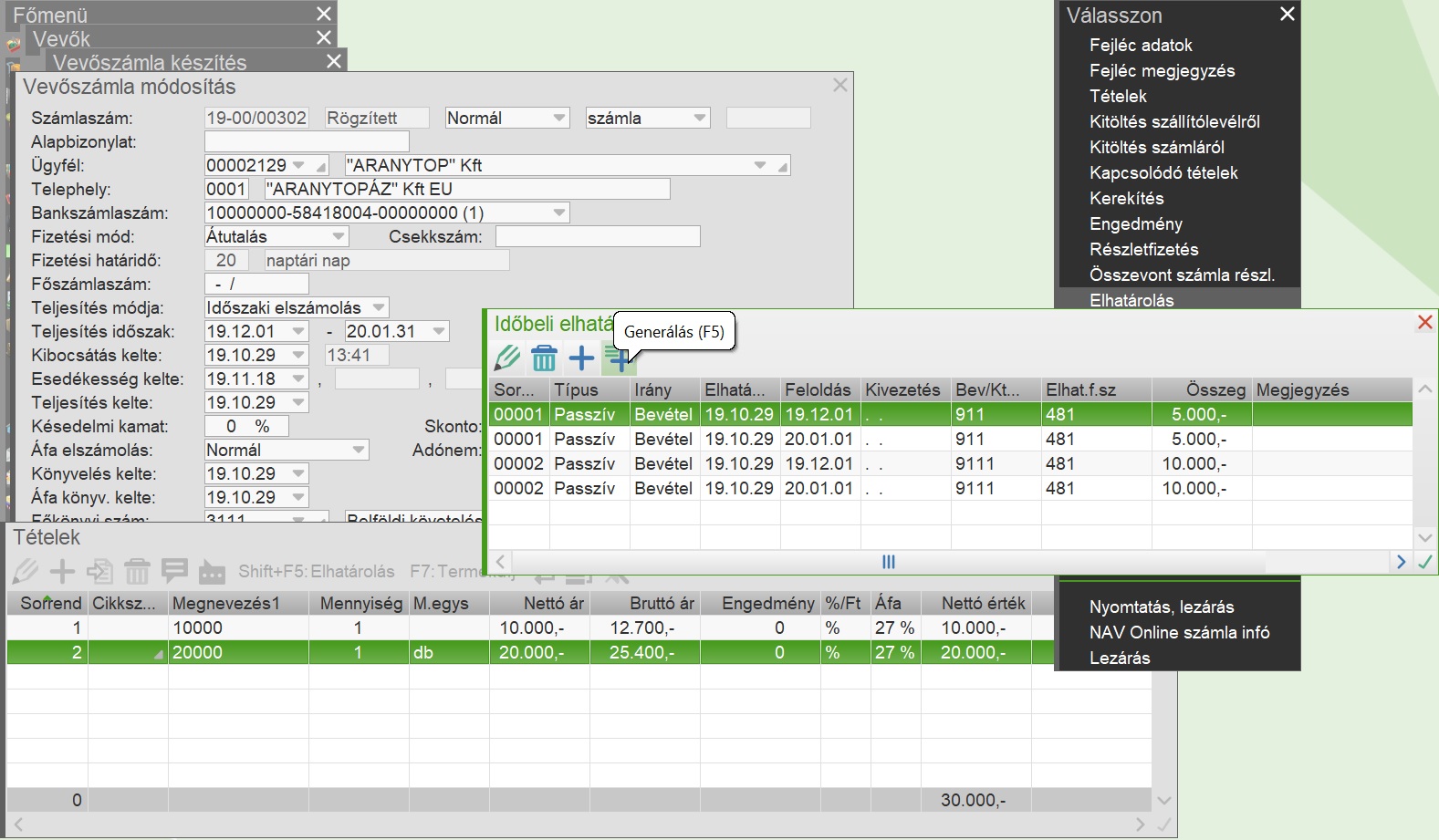
Task: Click the Generálás (F5) toolbar icon
Action: [619, 359]
